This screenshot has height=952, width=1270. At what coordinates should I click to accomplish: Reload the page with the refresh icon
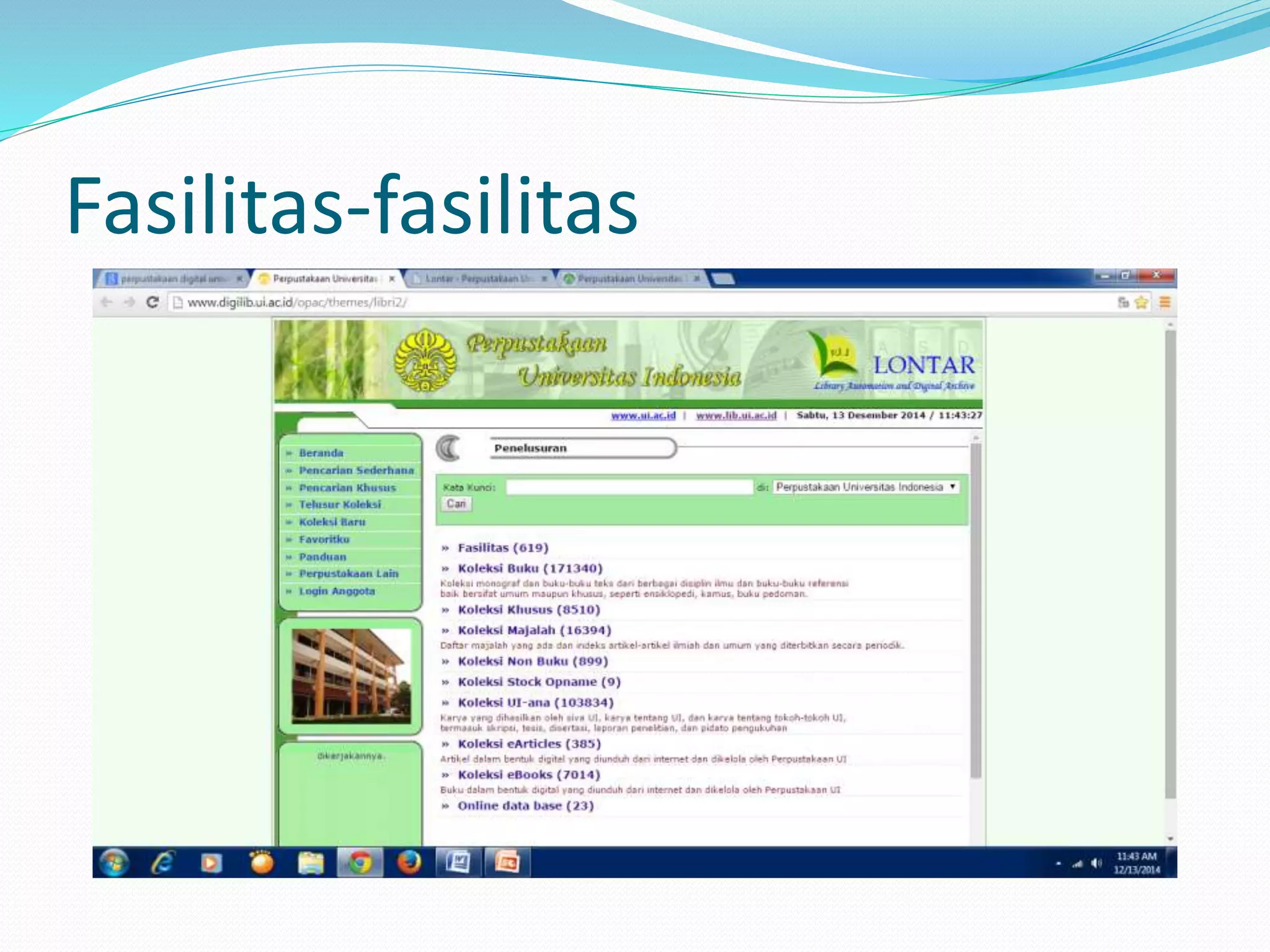click(x=153, y=302)
